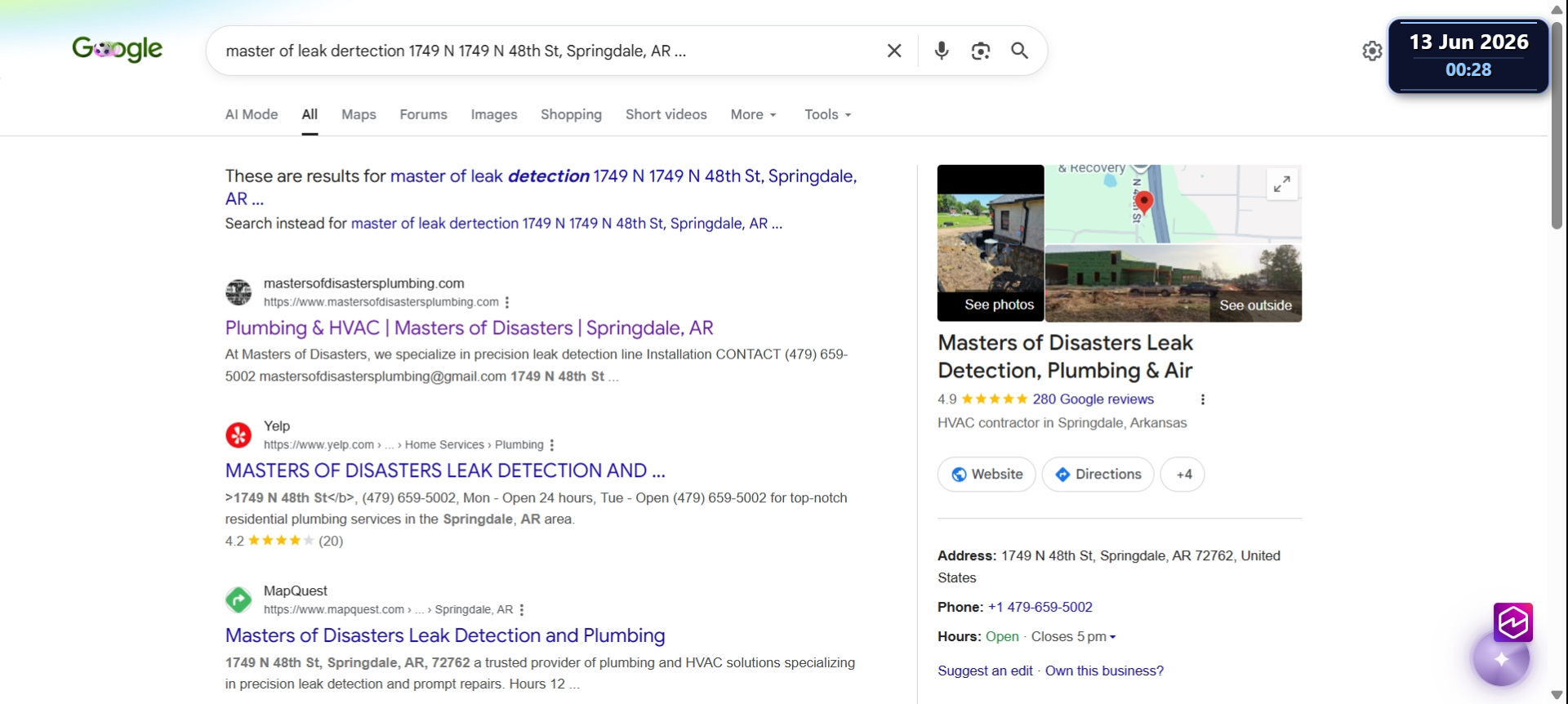Expand the More search filters dropdown

click(x=754, y=114)
